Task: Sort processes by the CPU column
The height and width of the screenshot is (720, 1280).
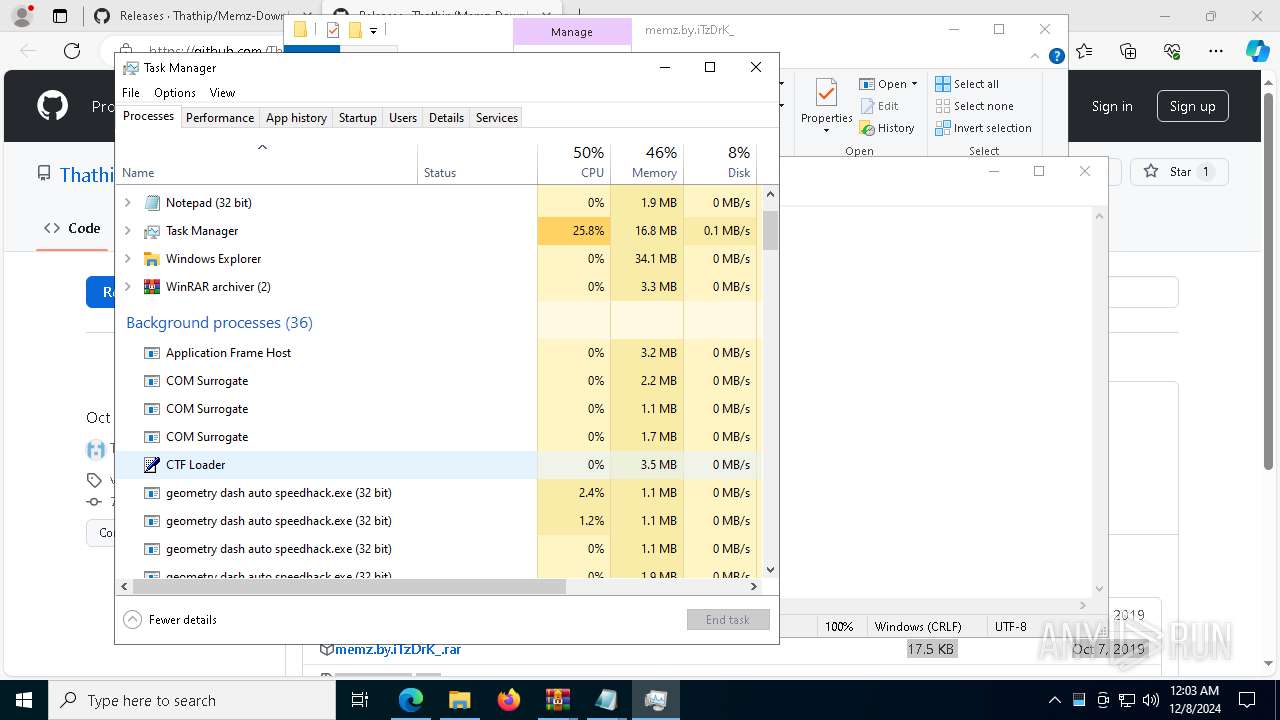Action: [574, 163]
